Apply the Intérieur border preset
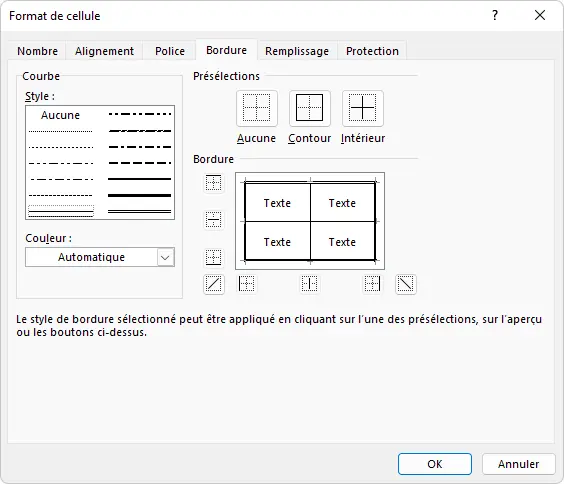Screen dimensions: 564x484 point(363,108)
